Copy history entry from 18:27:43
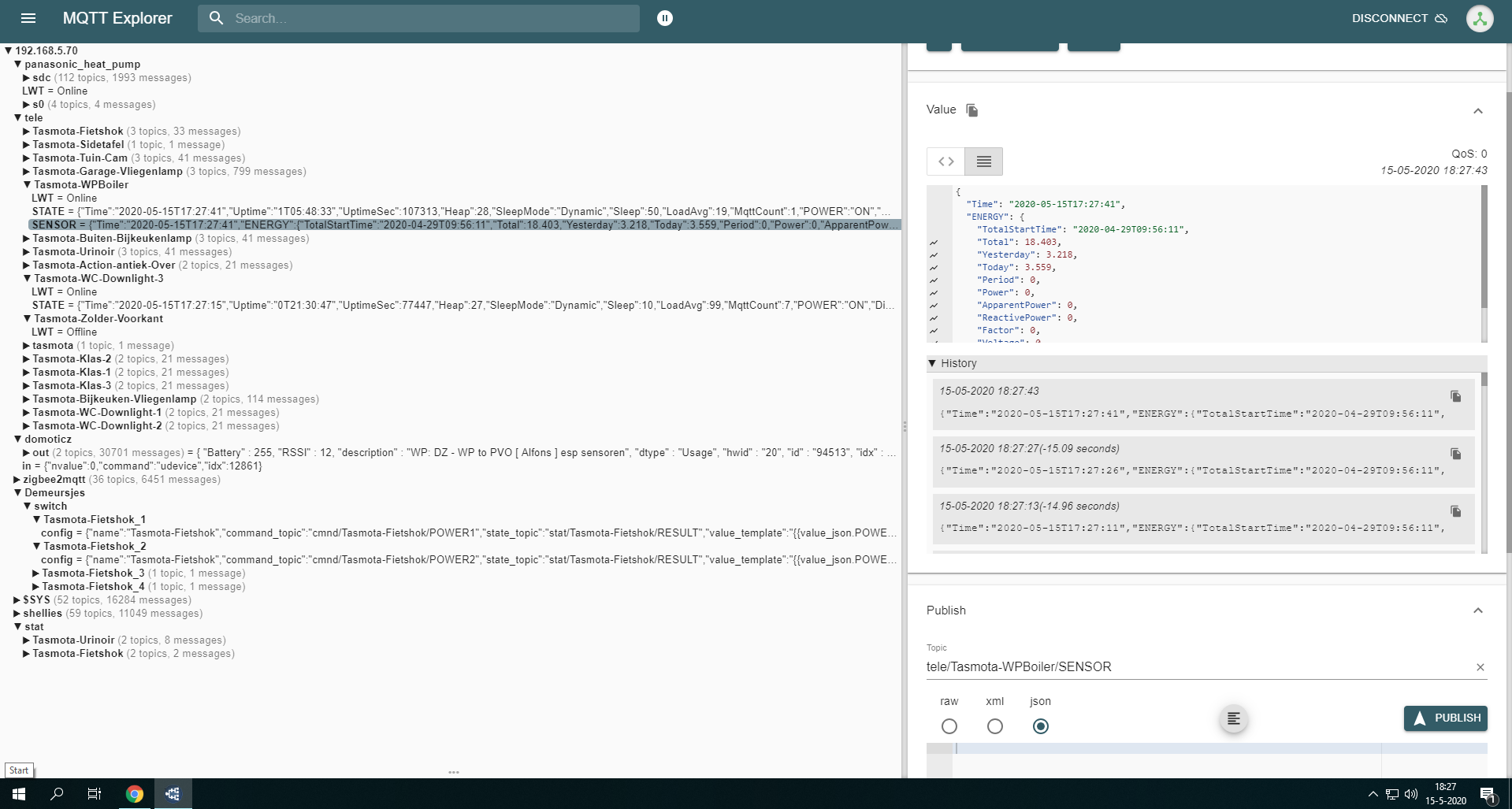The height and width of the screenshot is (809, 1512). click(x=1456, y=396)
